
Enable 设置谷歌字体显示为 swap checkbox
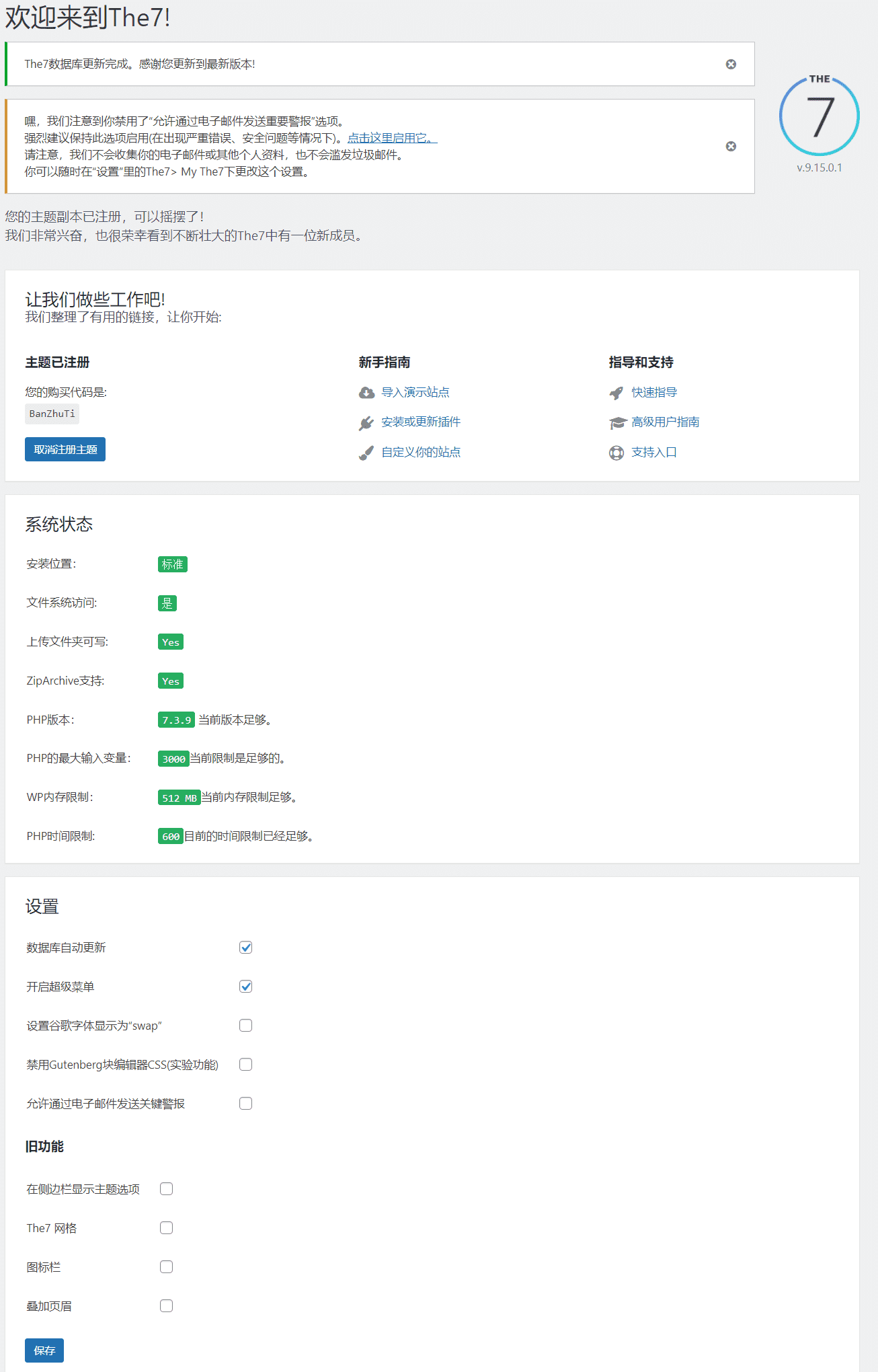click(246, 1026)
